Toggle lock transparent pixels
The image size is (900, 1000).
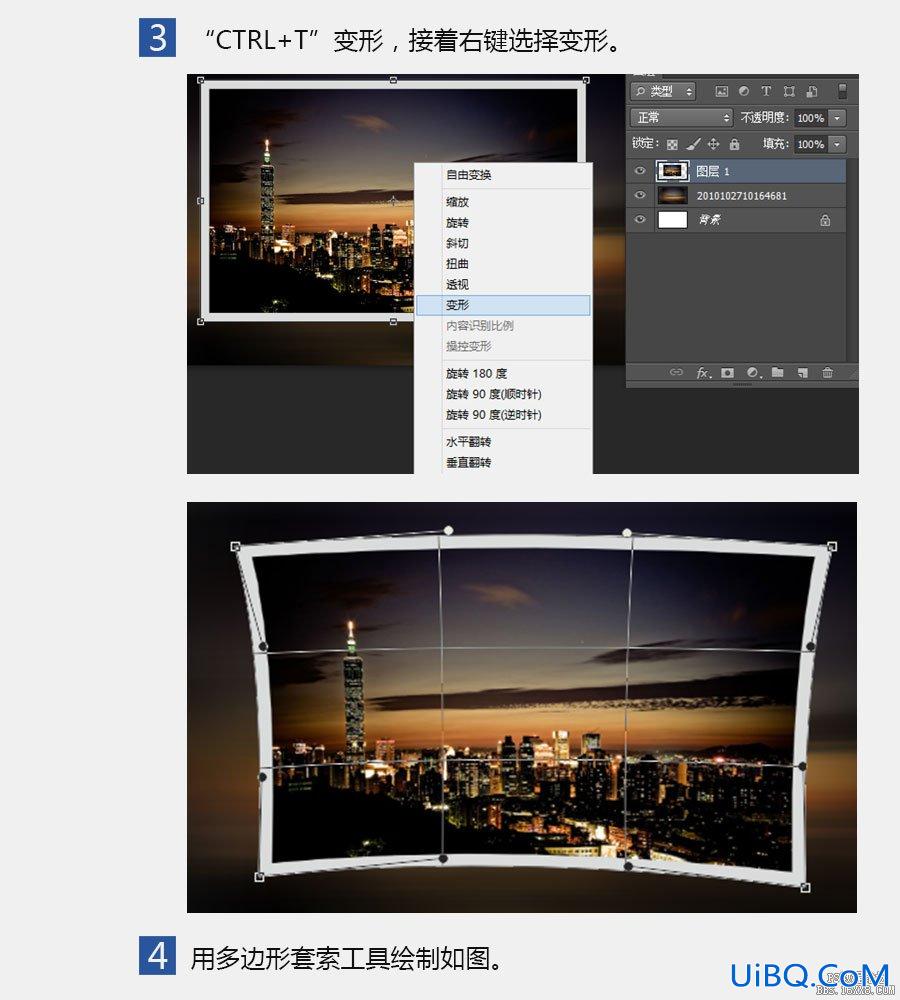pos(672,144)
